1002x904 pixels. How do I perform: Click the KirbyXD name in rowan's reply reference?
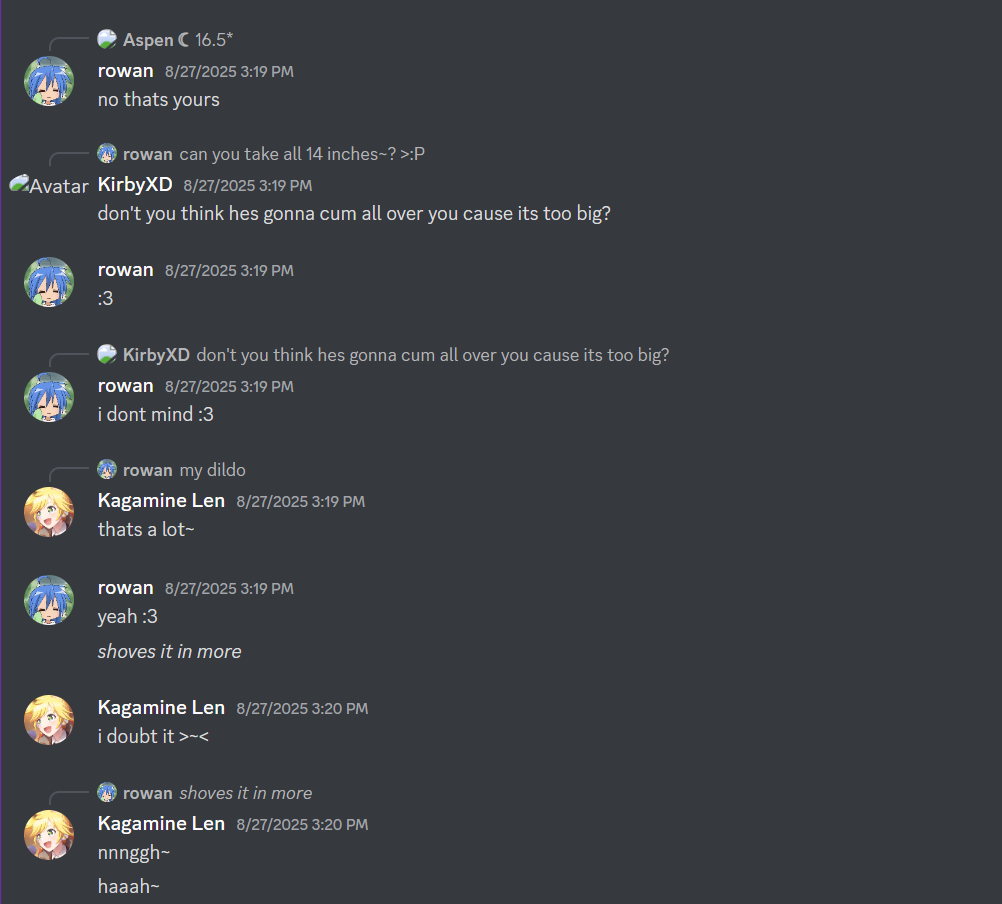pos(156,355)
